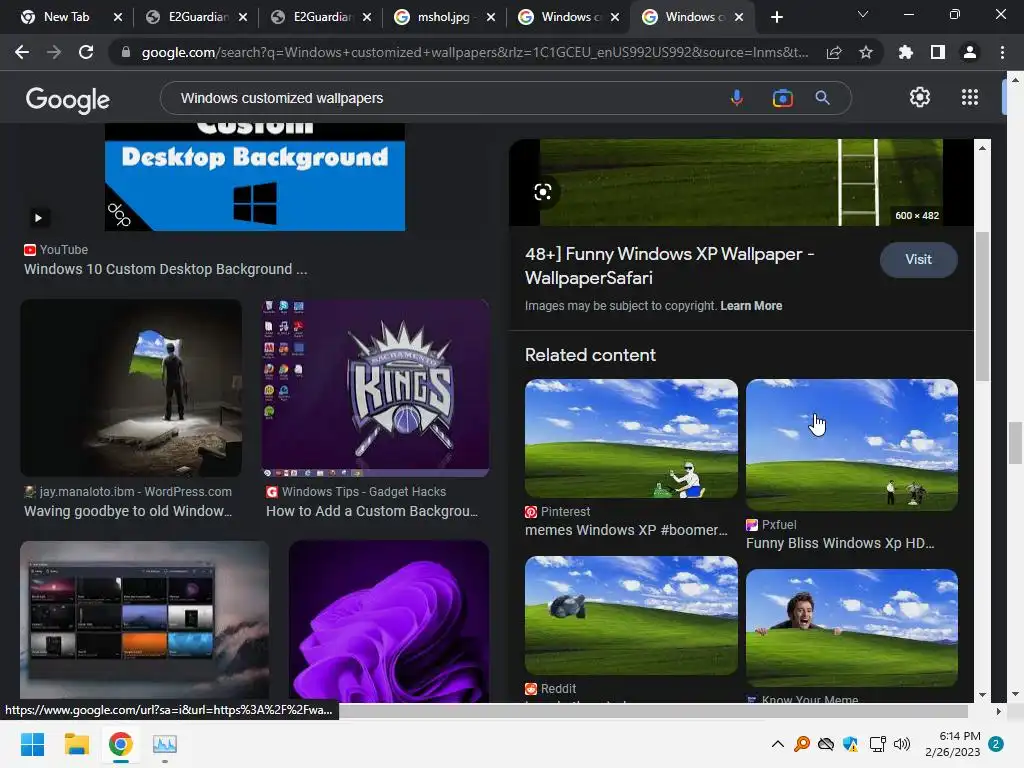Click the Google Lens icon on image preview
Screen dimensions: 1024x768
pos(543,192)
